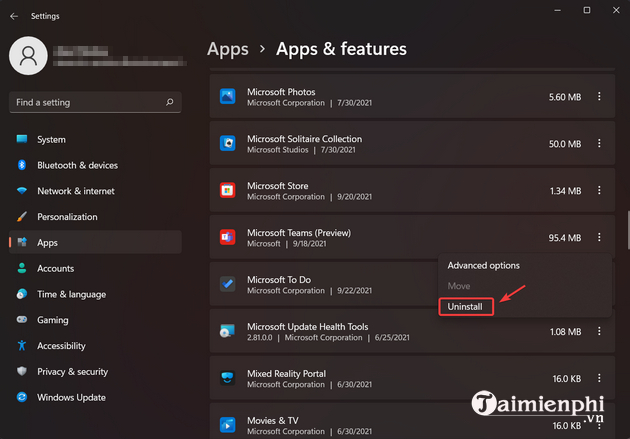Open more options for Mixed Reality Portal
Image resolution: width=630 pixels, height=439 pixels.
599,378
